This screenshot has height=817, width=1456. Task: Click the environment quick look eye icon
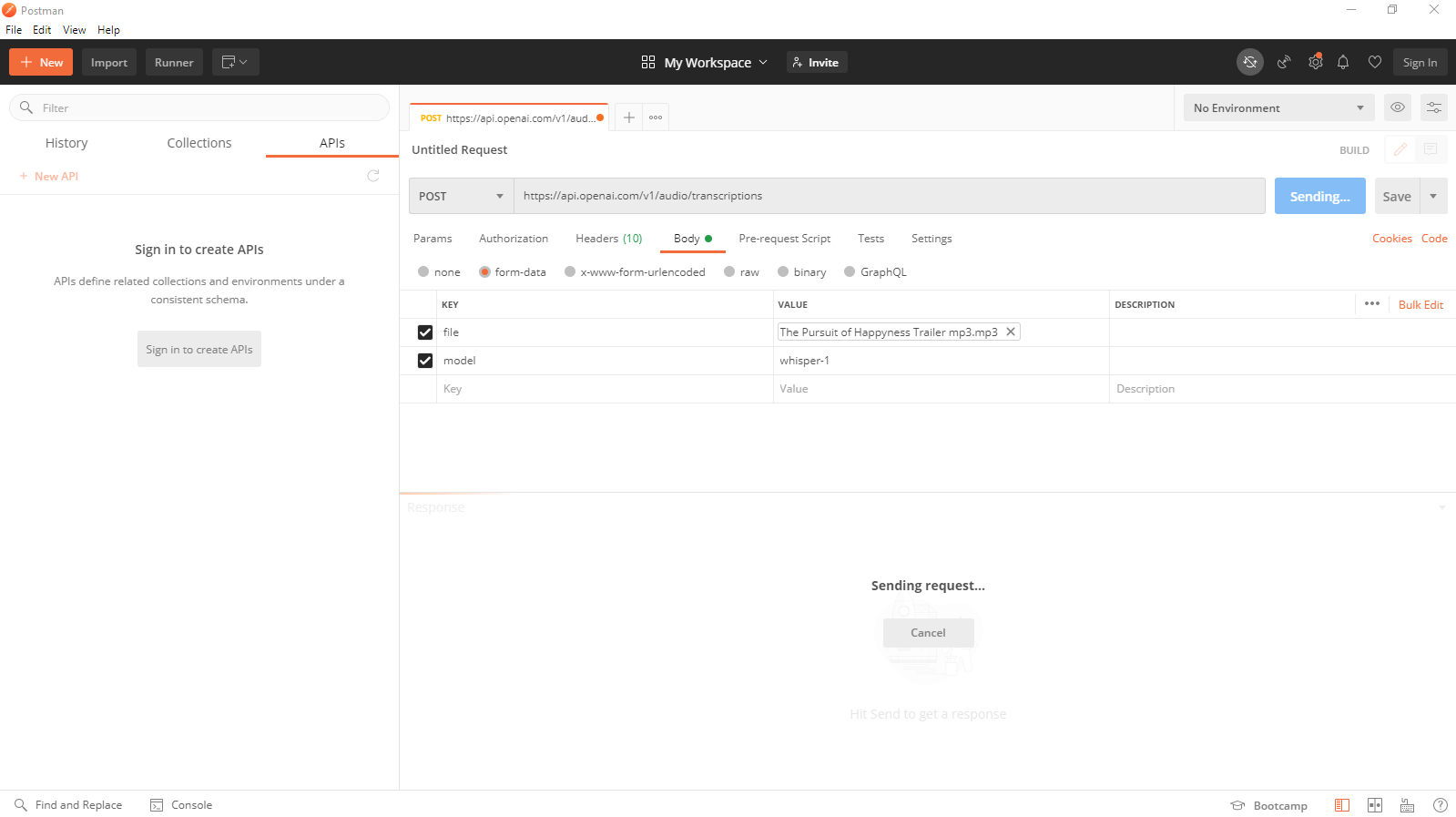(x=1398, y=107)
